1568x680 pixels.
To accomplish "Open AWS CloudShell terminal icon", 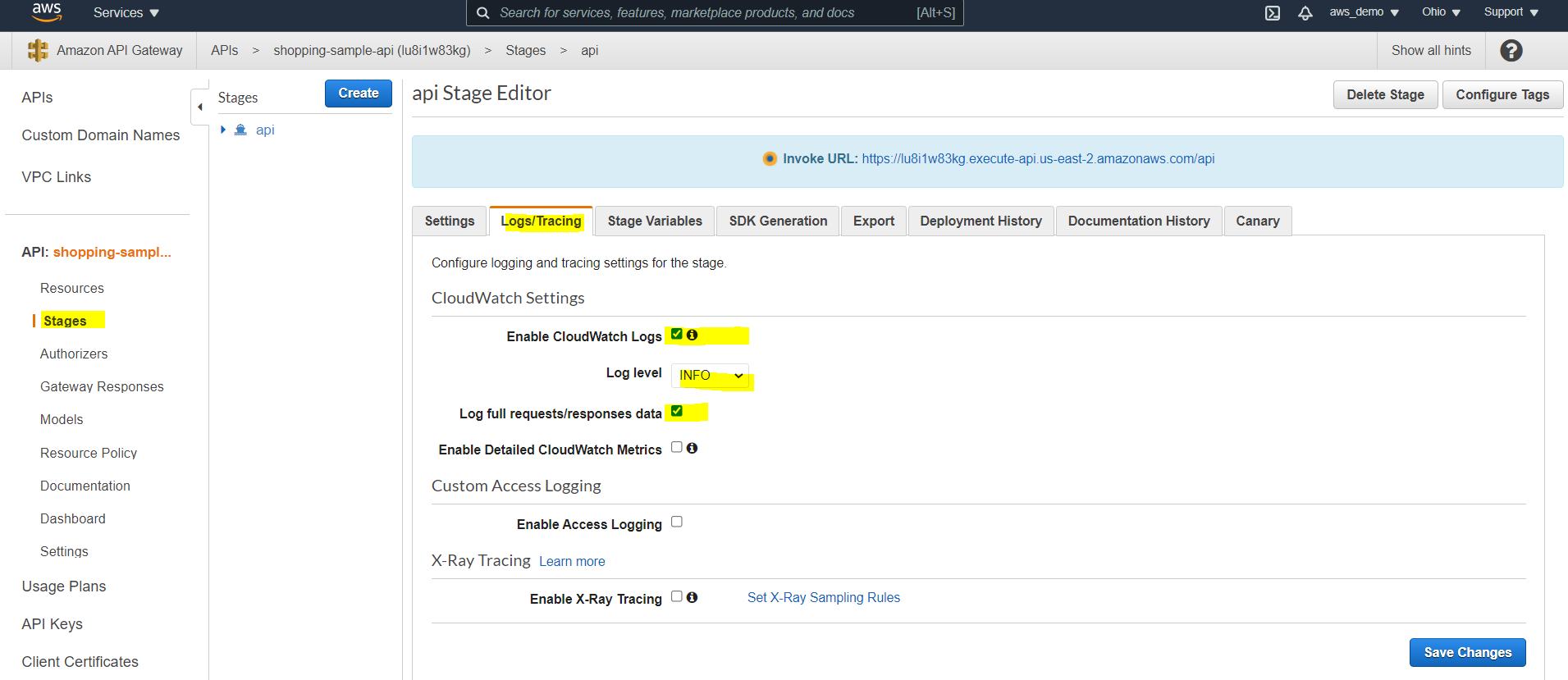I will coord(1272,12).
